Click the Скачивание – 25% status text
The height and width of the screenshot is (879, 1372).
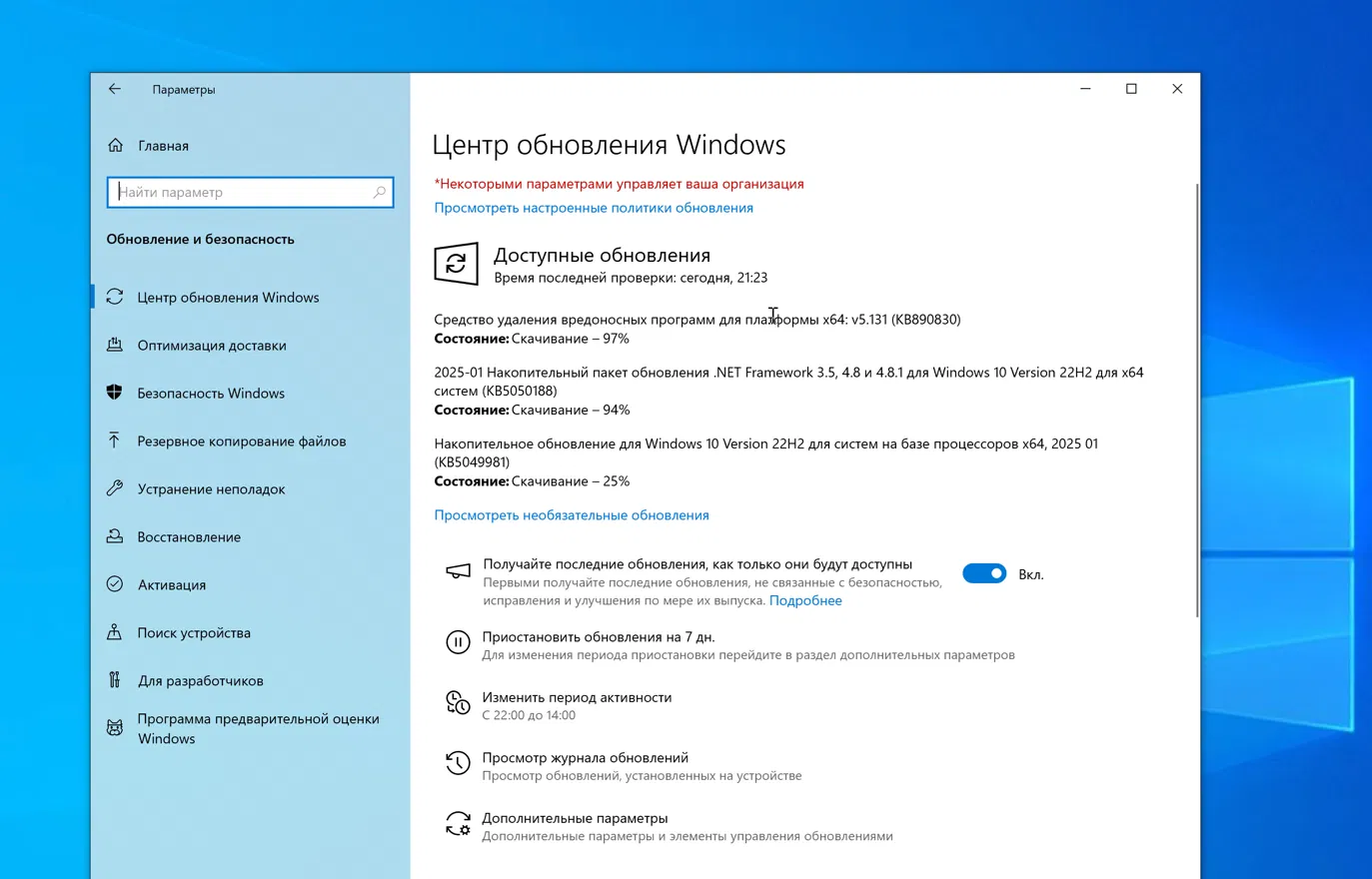click(x=571, y=481)
